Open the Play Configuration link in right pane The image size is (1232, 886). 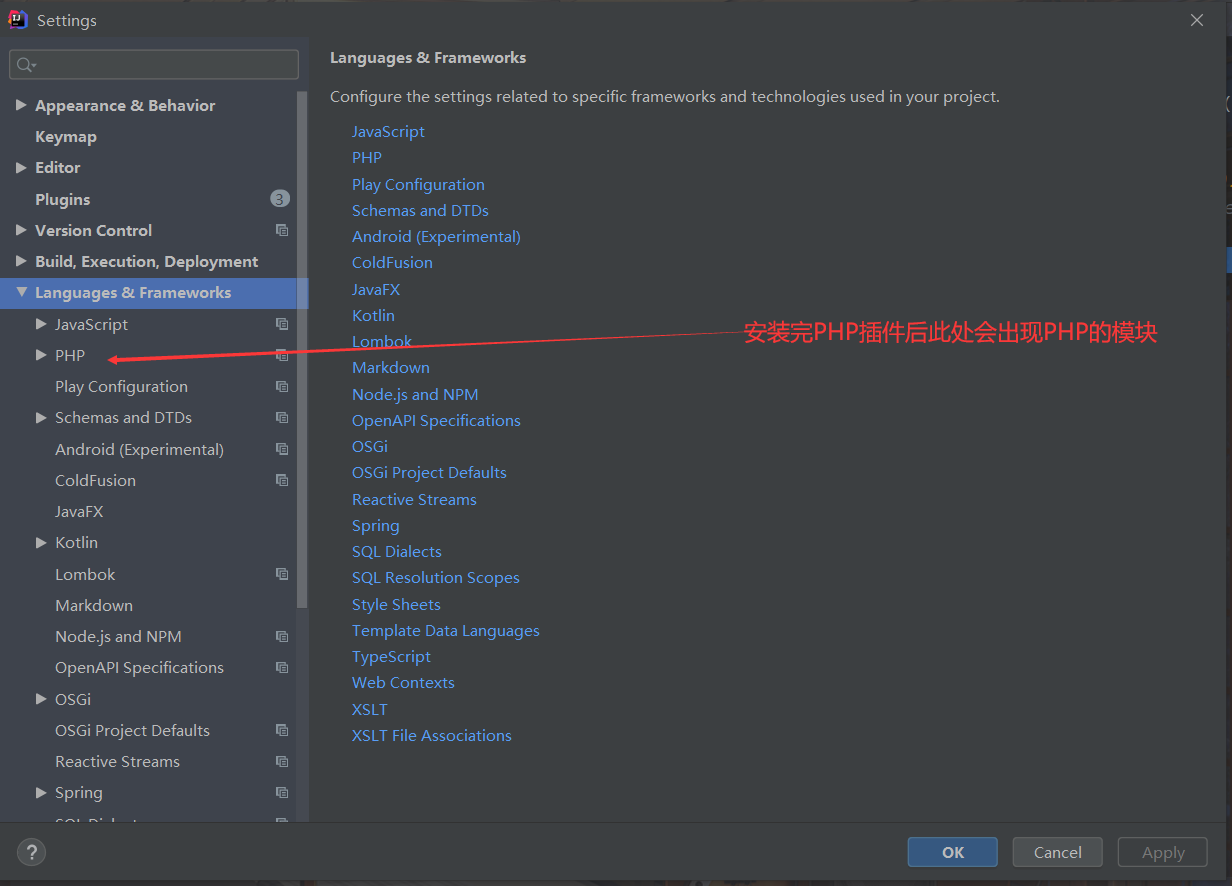418,184
